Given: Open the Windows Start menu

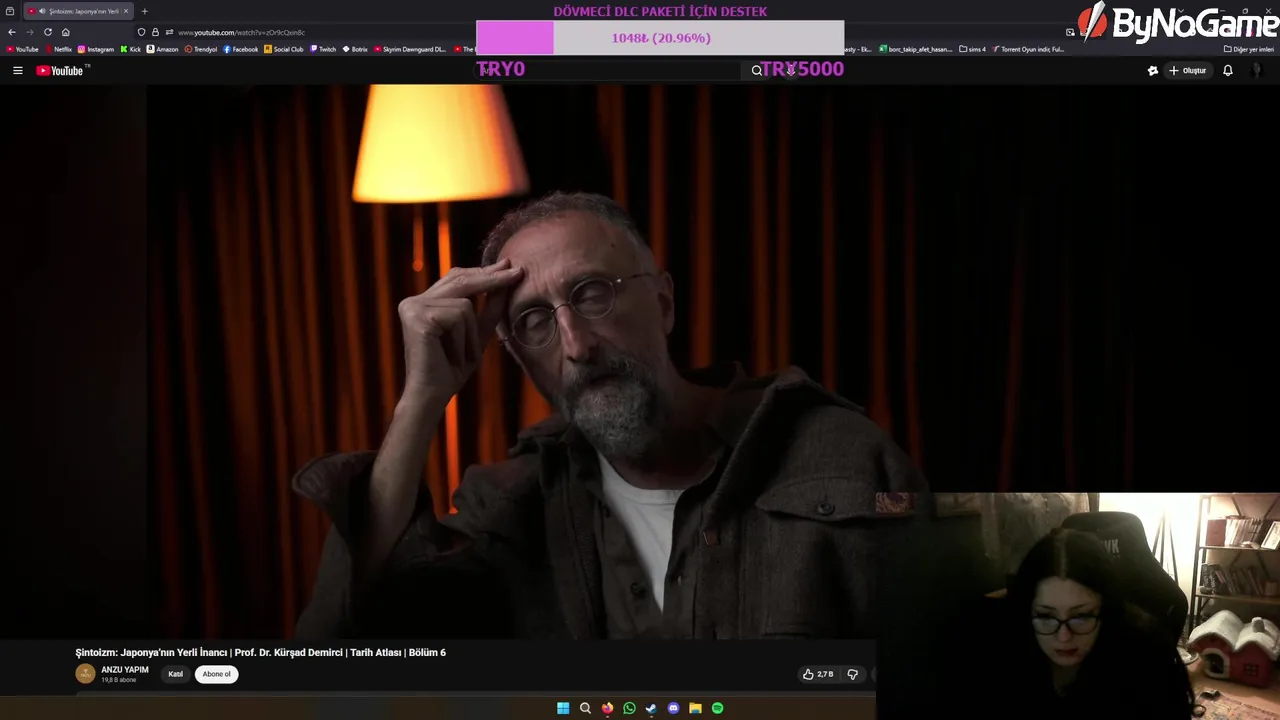Looking at the screenshot, I should [563, 708].
